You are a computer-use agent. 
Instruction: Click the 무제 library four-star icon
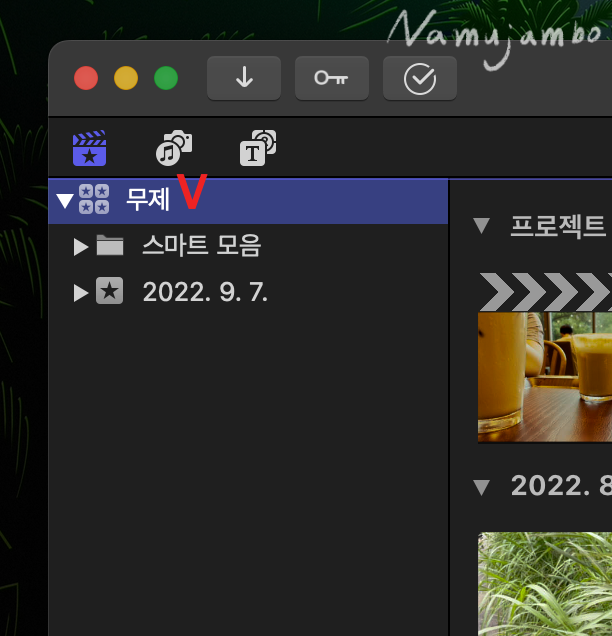click(94, 199)
